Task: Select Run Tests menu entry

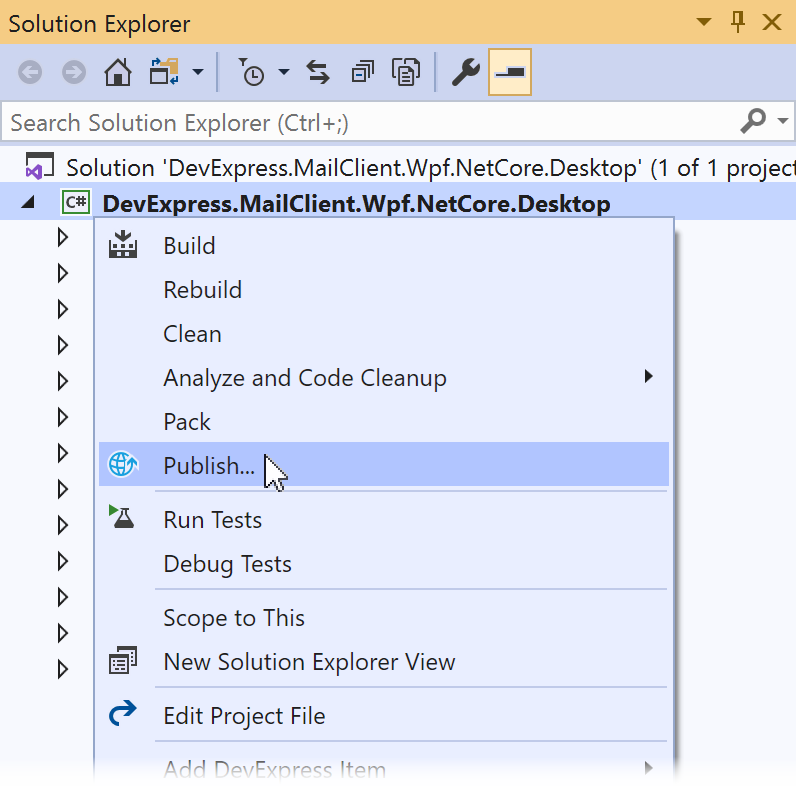Action: 384,520
